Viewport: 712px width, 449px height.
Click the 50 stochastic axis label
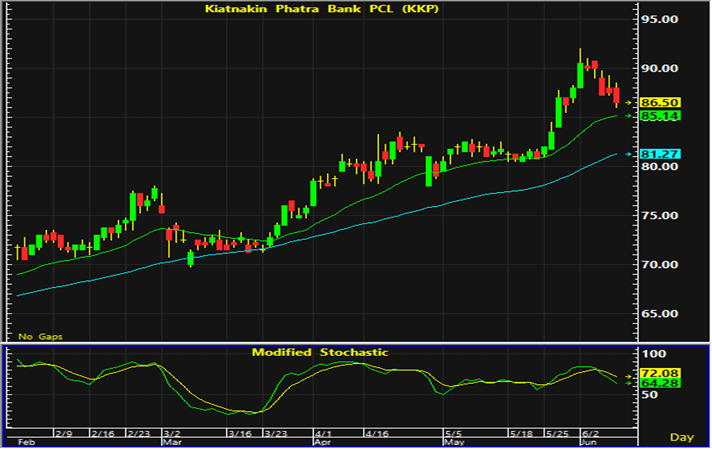click(650, 395)
